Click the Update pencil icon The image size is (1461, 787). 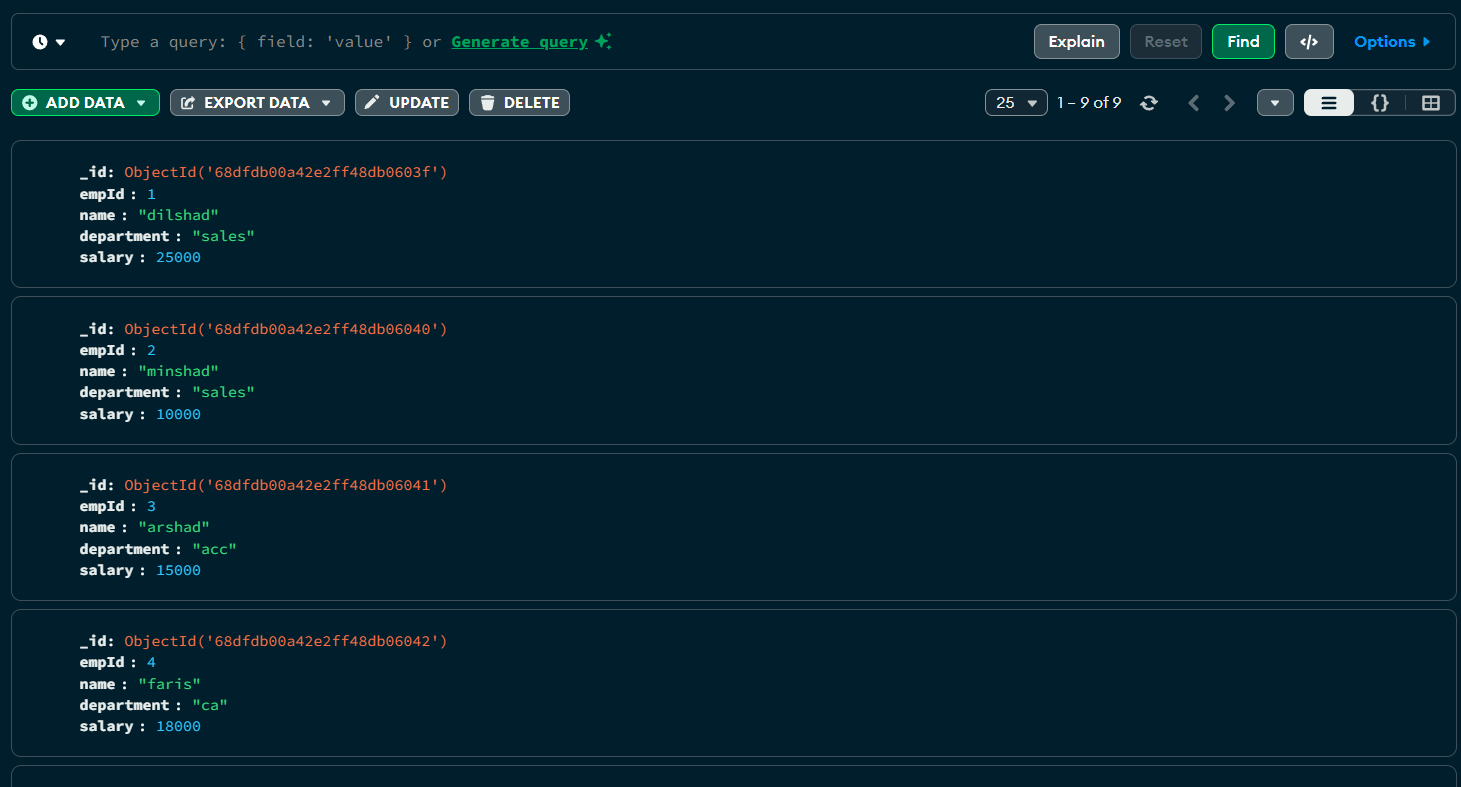coord(374,102)
